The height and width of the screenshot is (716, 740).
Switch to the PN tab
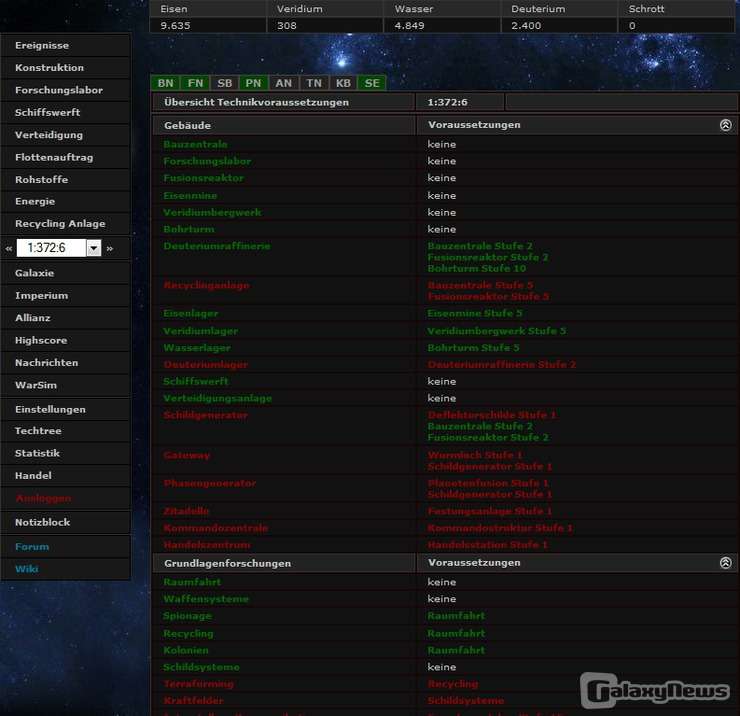[253, 83]
